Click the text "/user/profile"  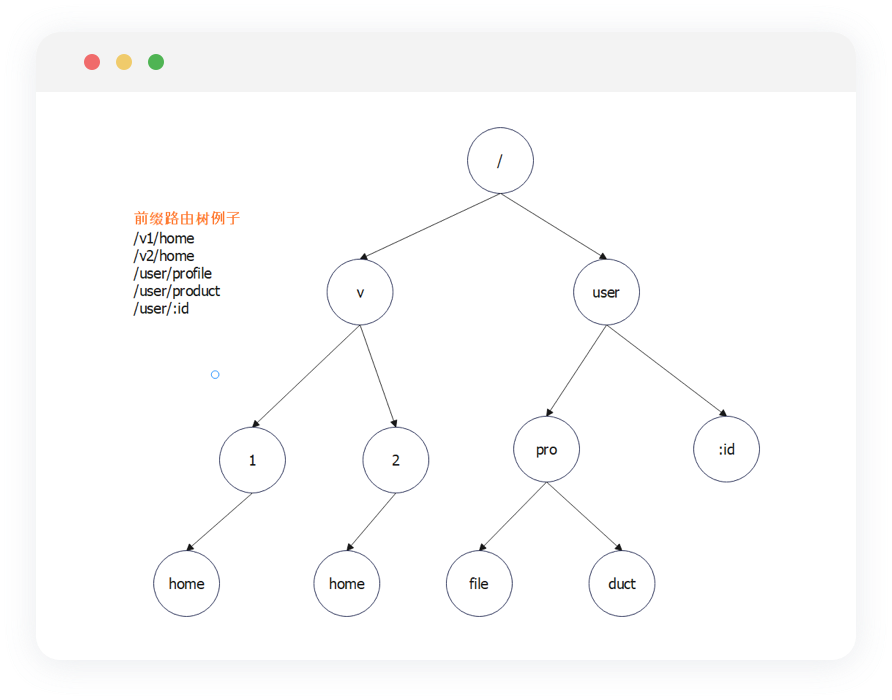[x=172, y=273]
